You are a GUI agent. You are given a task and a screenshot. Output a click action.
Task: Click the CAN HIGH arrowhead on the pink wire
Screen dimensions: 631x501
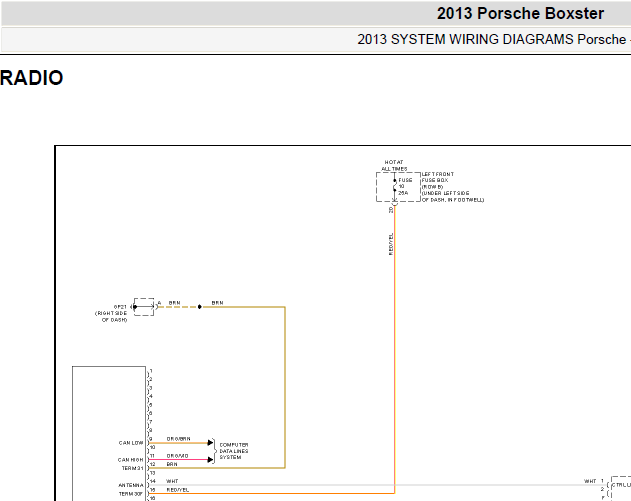[x=210, y=460]
